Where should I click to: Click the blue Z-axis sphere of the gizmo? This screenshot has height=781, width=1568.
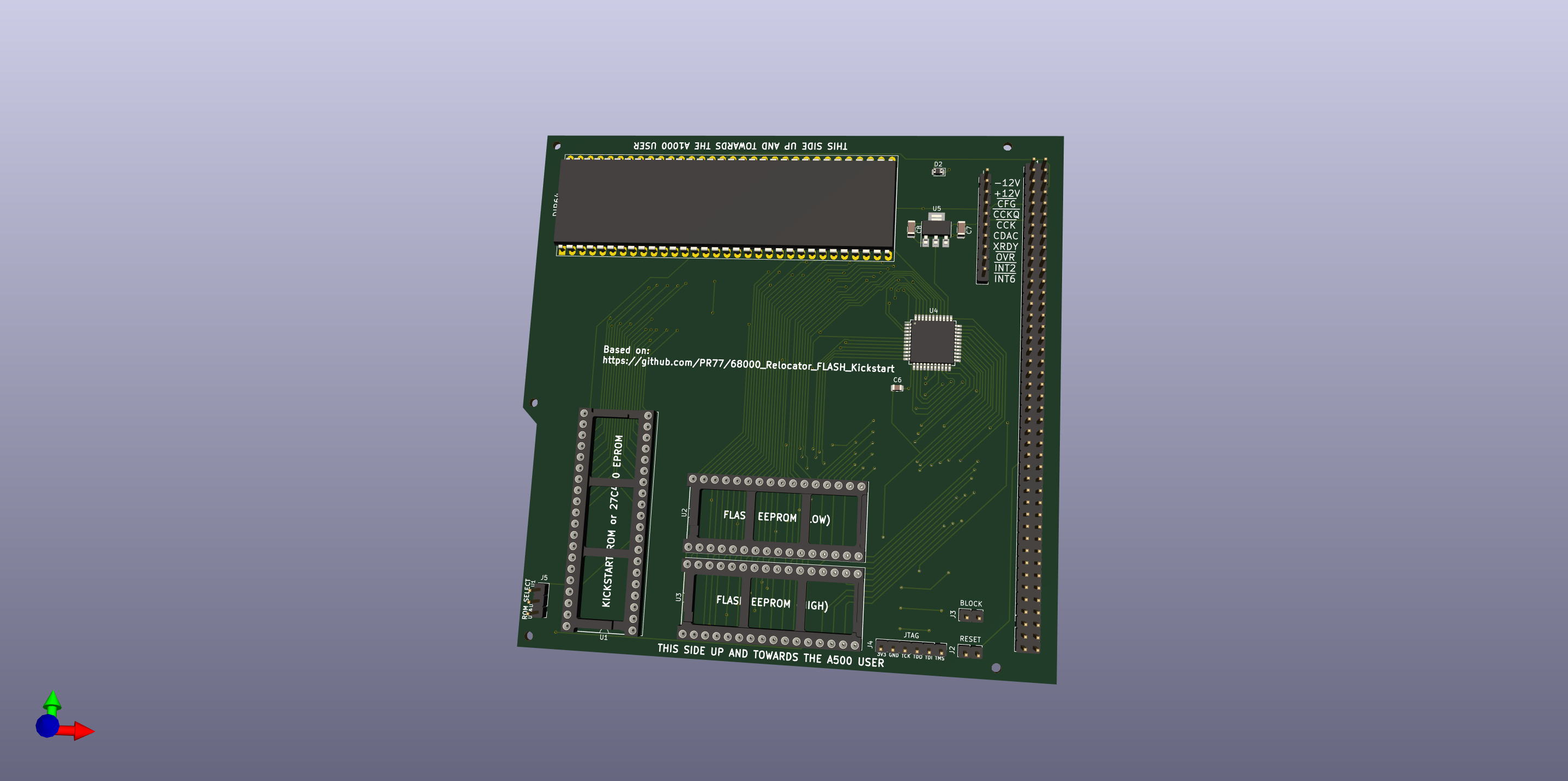pos(47,725)
